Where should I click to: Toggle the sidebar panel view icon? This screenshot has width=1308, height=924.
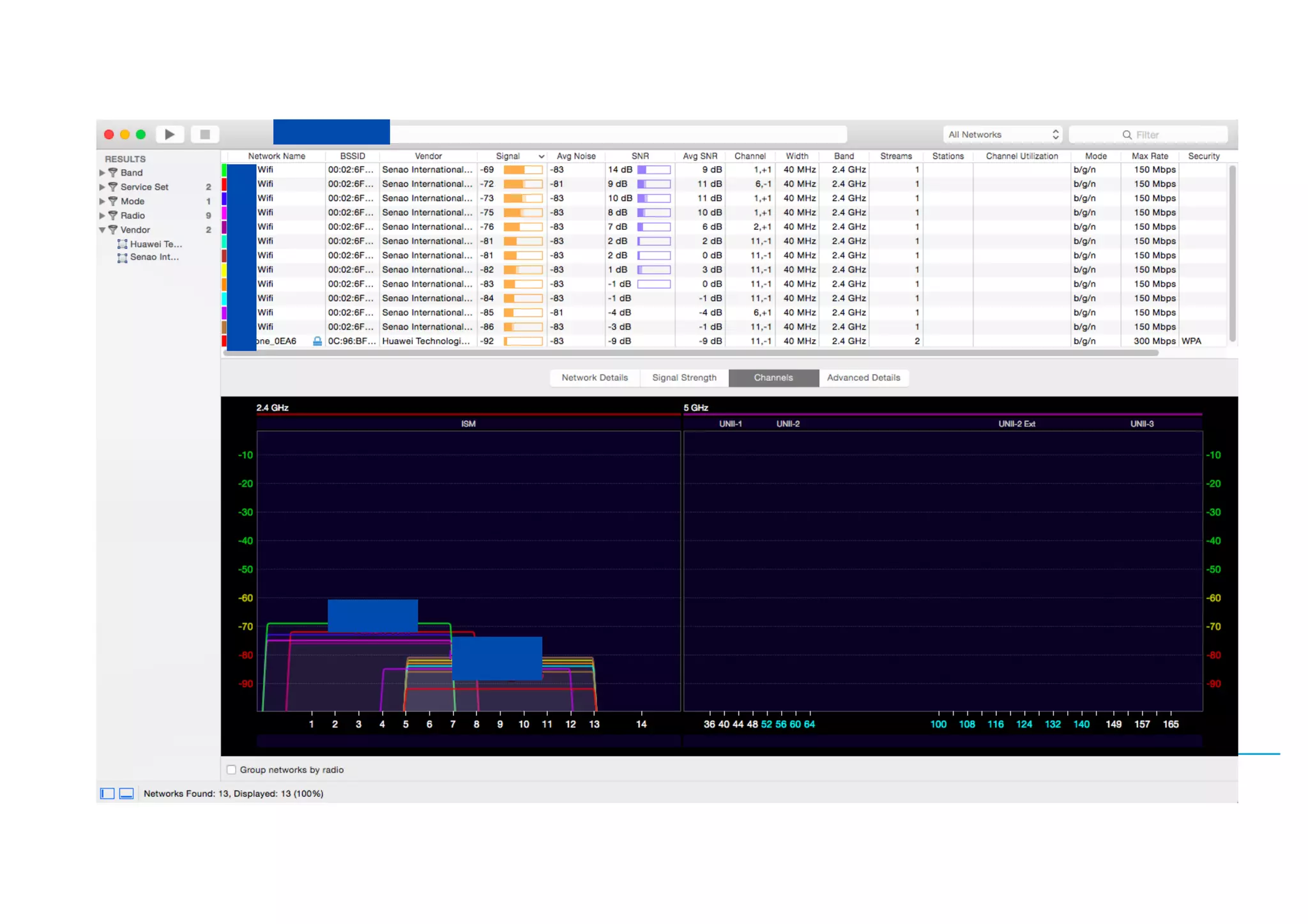point(107,793)
